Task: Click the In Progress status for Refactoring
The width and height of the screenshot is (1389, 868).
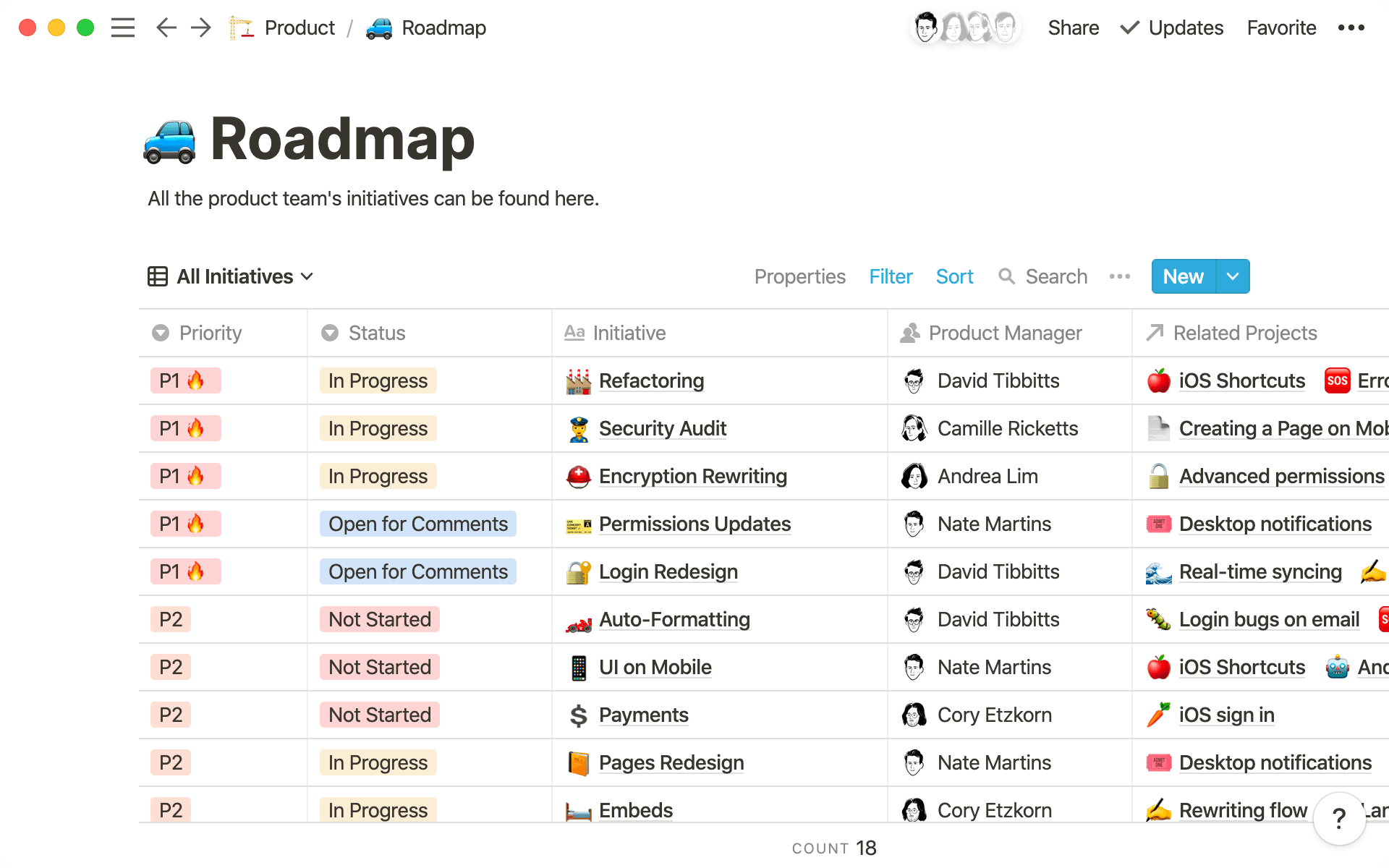Action: 377,380
